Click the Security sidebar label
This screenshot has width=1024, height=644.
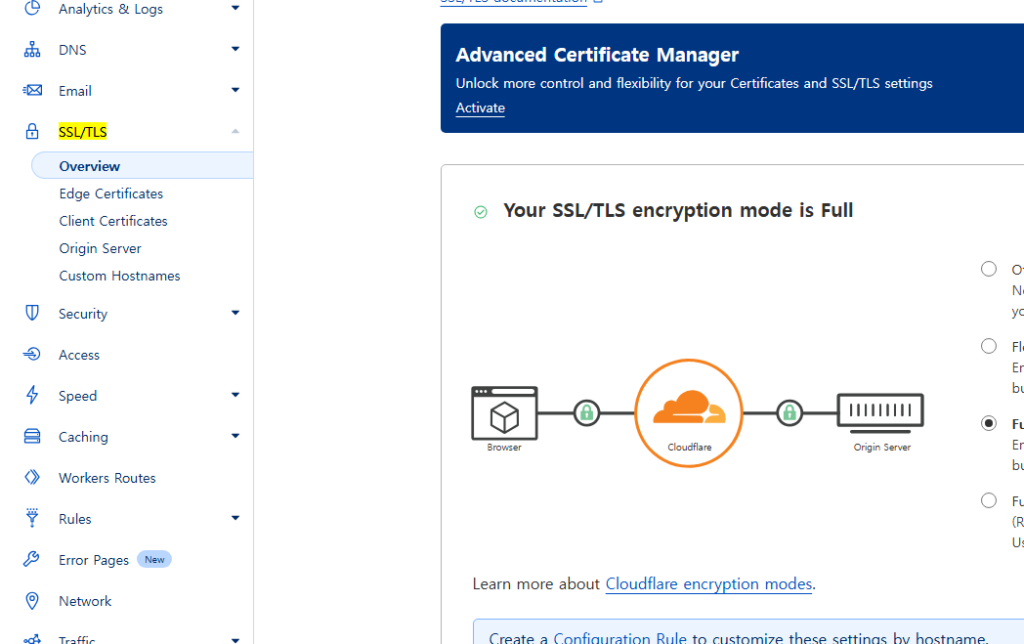click(x=83, y=314)
